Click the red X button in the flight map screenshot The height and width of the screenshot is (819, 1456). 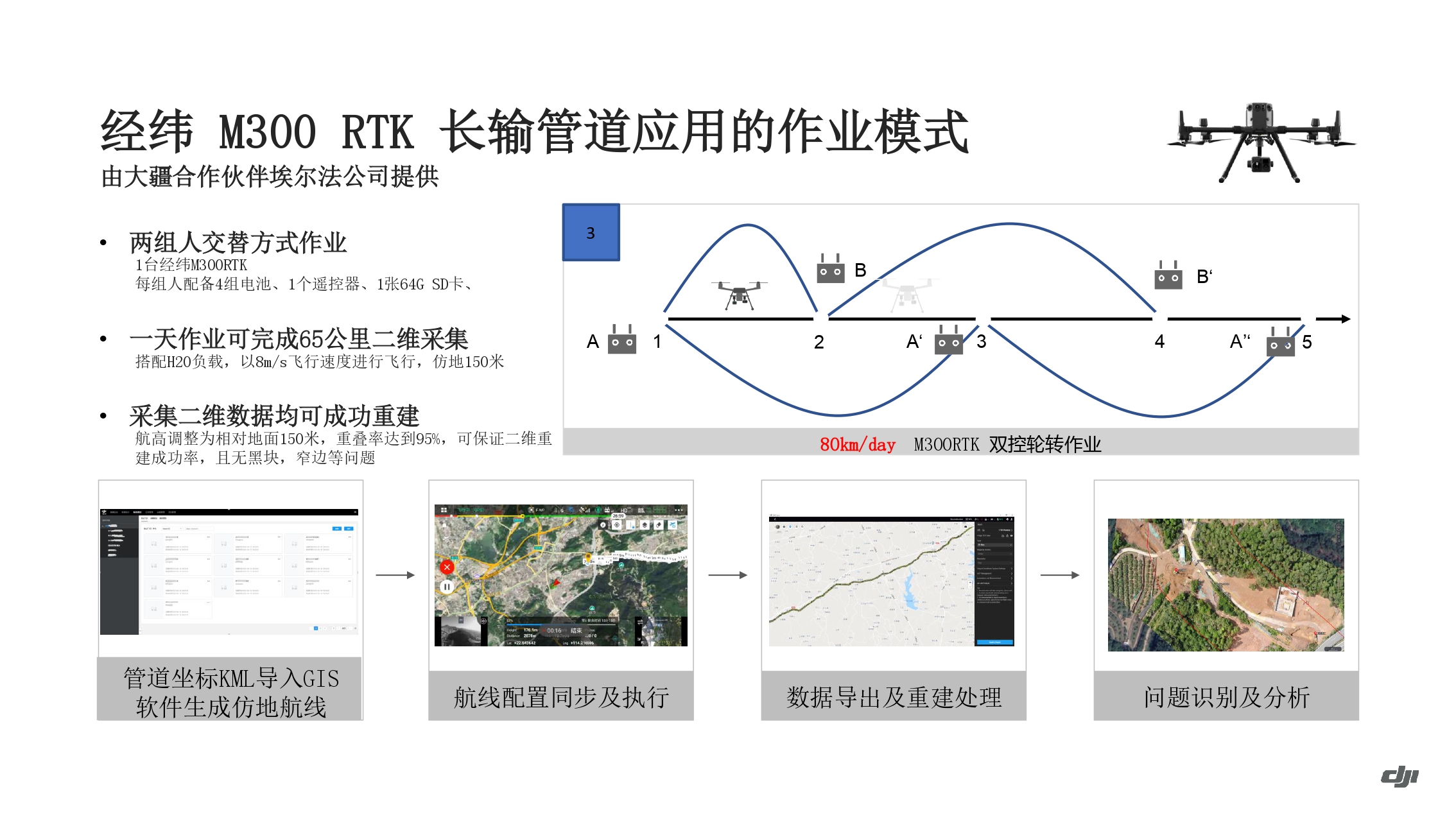(447, 567)
